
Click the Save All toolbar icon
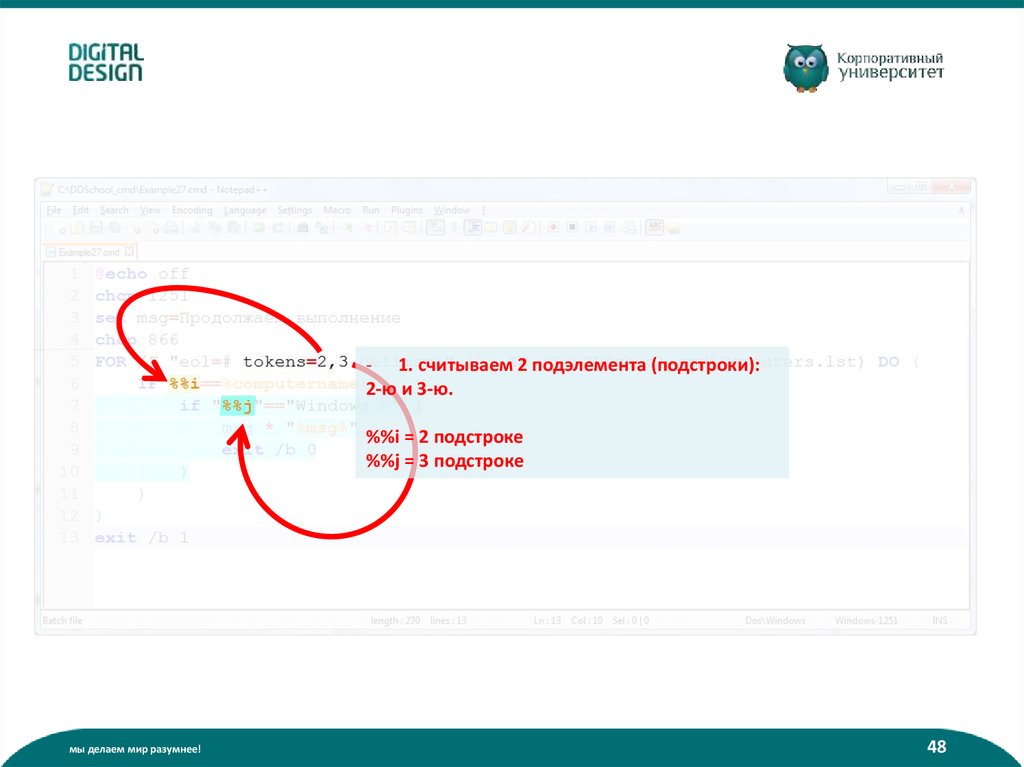tap(115, 227)
